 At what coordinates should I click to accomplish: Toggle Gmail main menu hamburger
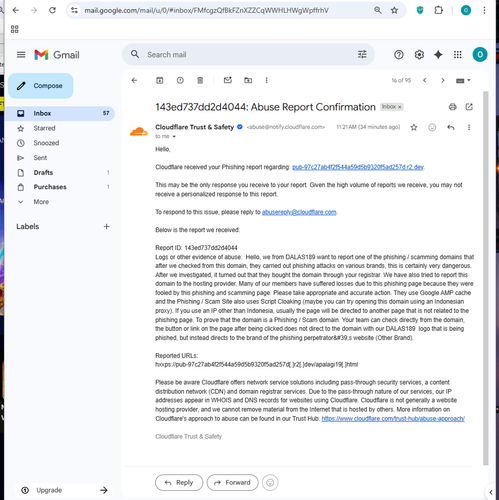[21, 55]
